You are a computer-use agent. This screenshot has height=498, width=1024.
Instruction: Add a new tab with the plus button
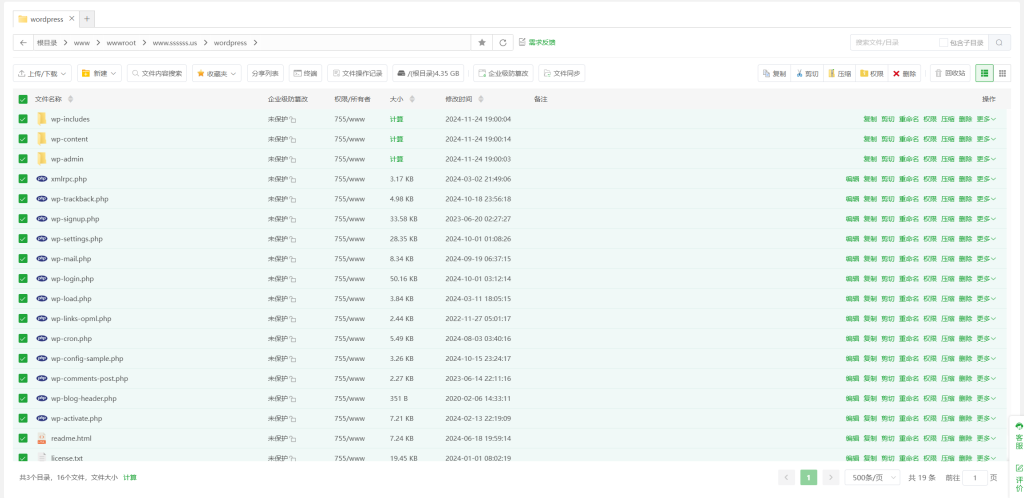[88, 19]
